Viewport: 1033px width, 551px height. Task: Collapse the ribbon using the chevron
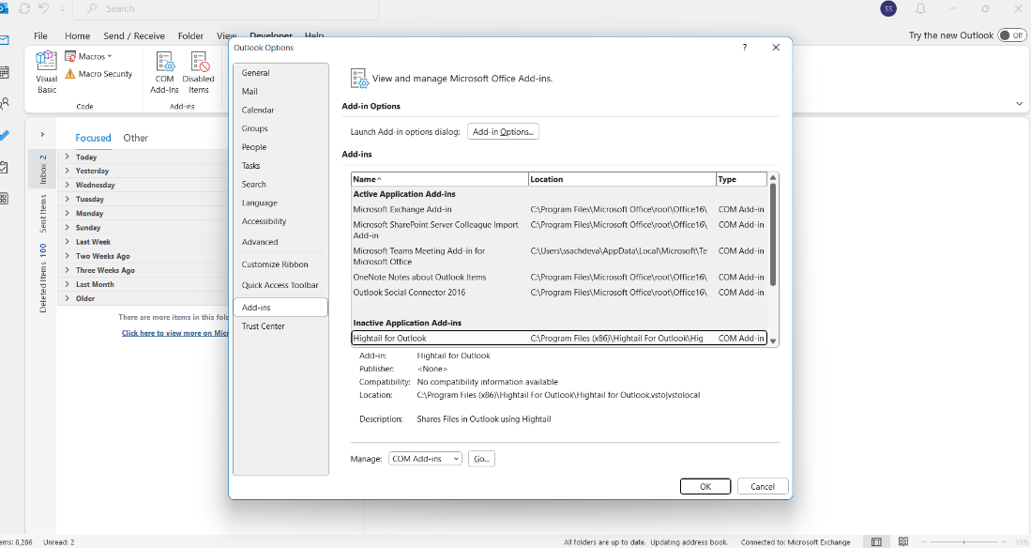(1019, 103)
